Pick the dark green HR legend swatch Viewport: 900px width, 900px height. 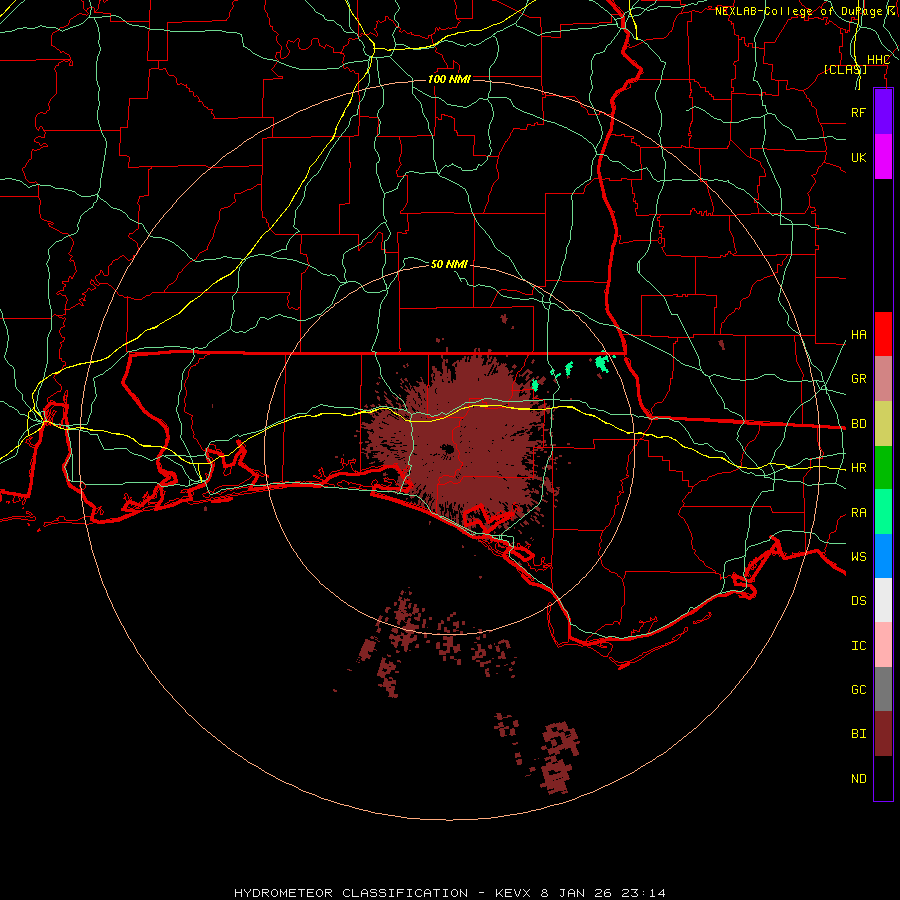(x=883, y=468)
